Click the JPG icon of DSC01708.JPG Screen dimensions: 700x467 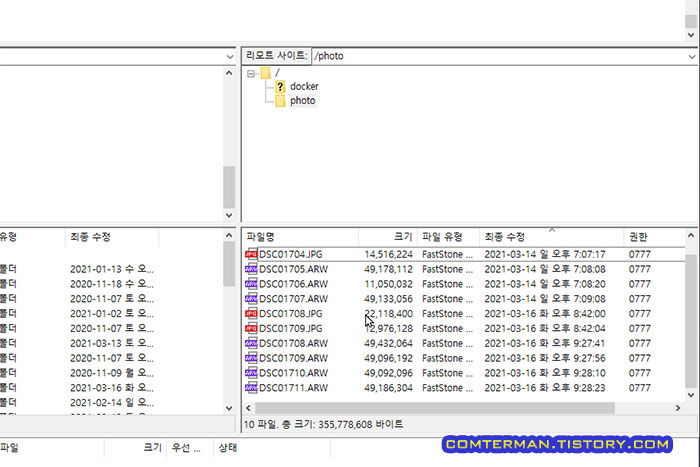pyautogui.click(x=251, y=314)
